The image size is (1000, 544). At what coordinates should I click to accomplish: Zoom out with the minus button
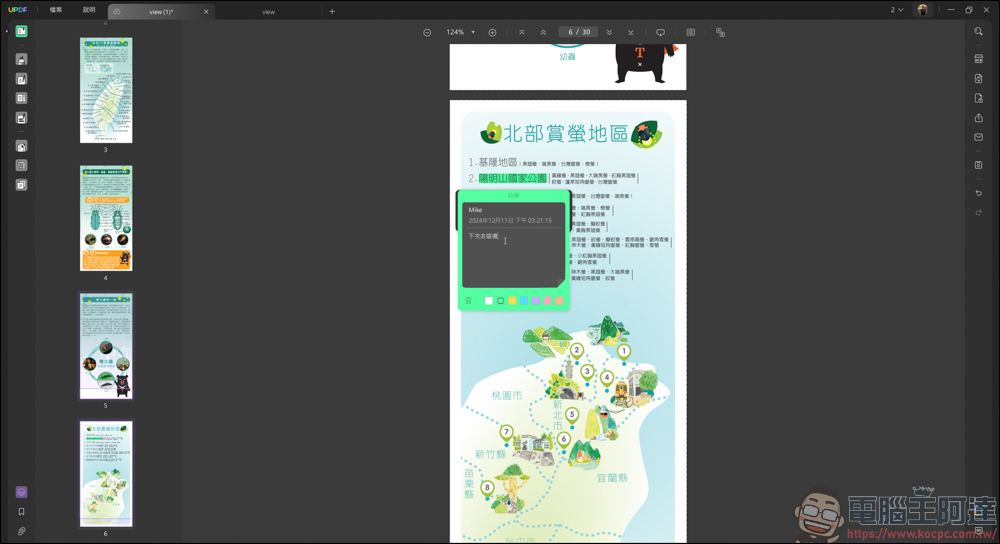coord(427,33)
